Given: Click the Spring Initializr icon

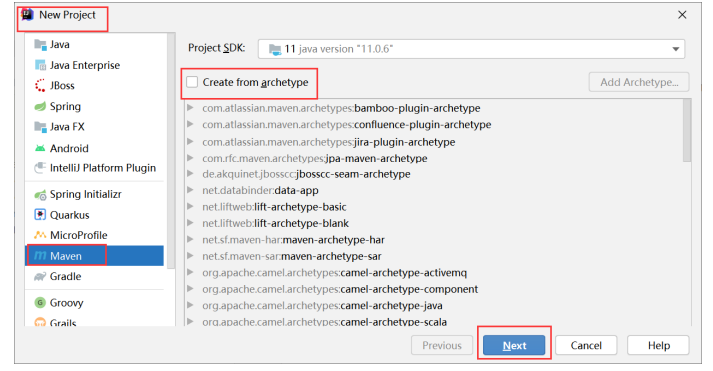Looking at the screenshot, I should (40, 195).
